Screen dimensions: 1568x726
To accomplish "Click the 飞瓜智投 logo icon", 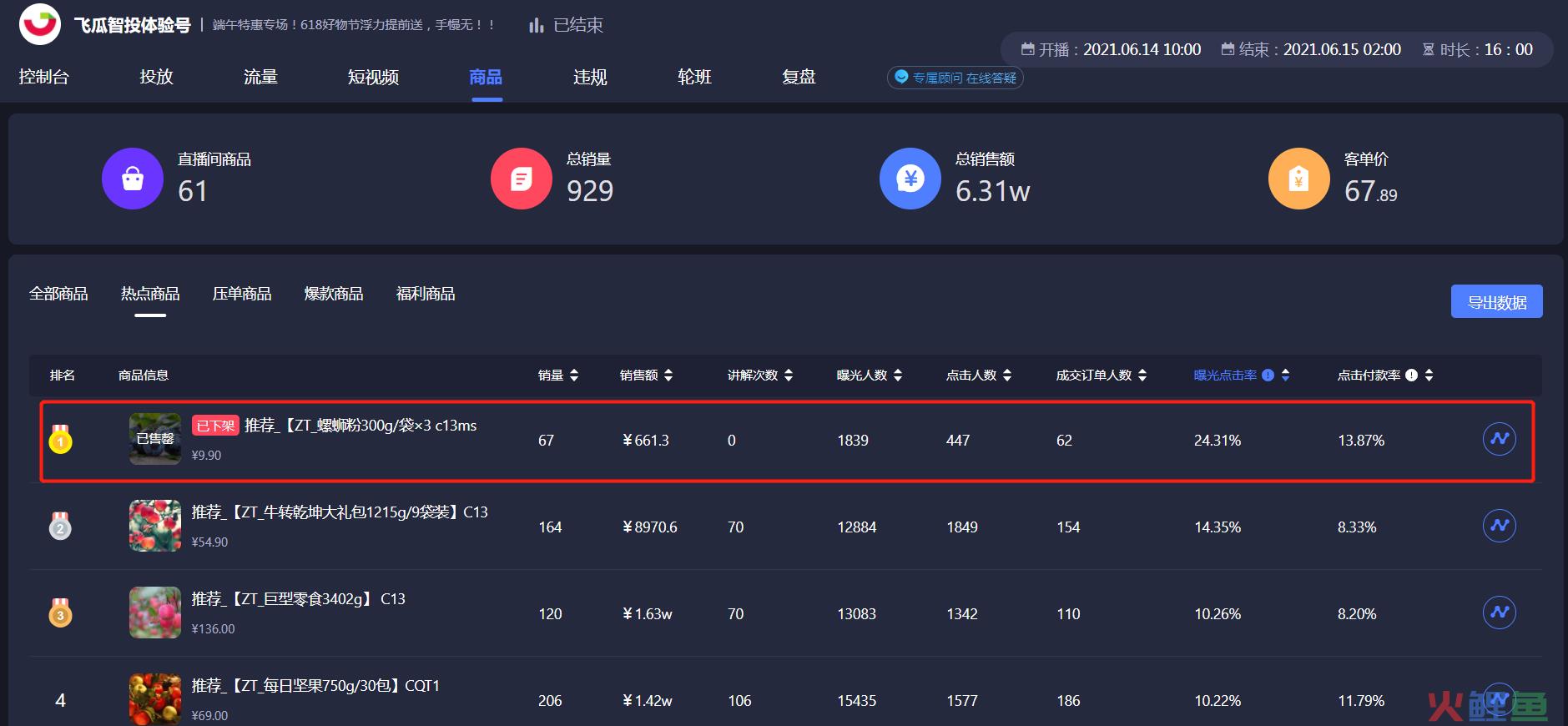I will click(x=39, y=23).
